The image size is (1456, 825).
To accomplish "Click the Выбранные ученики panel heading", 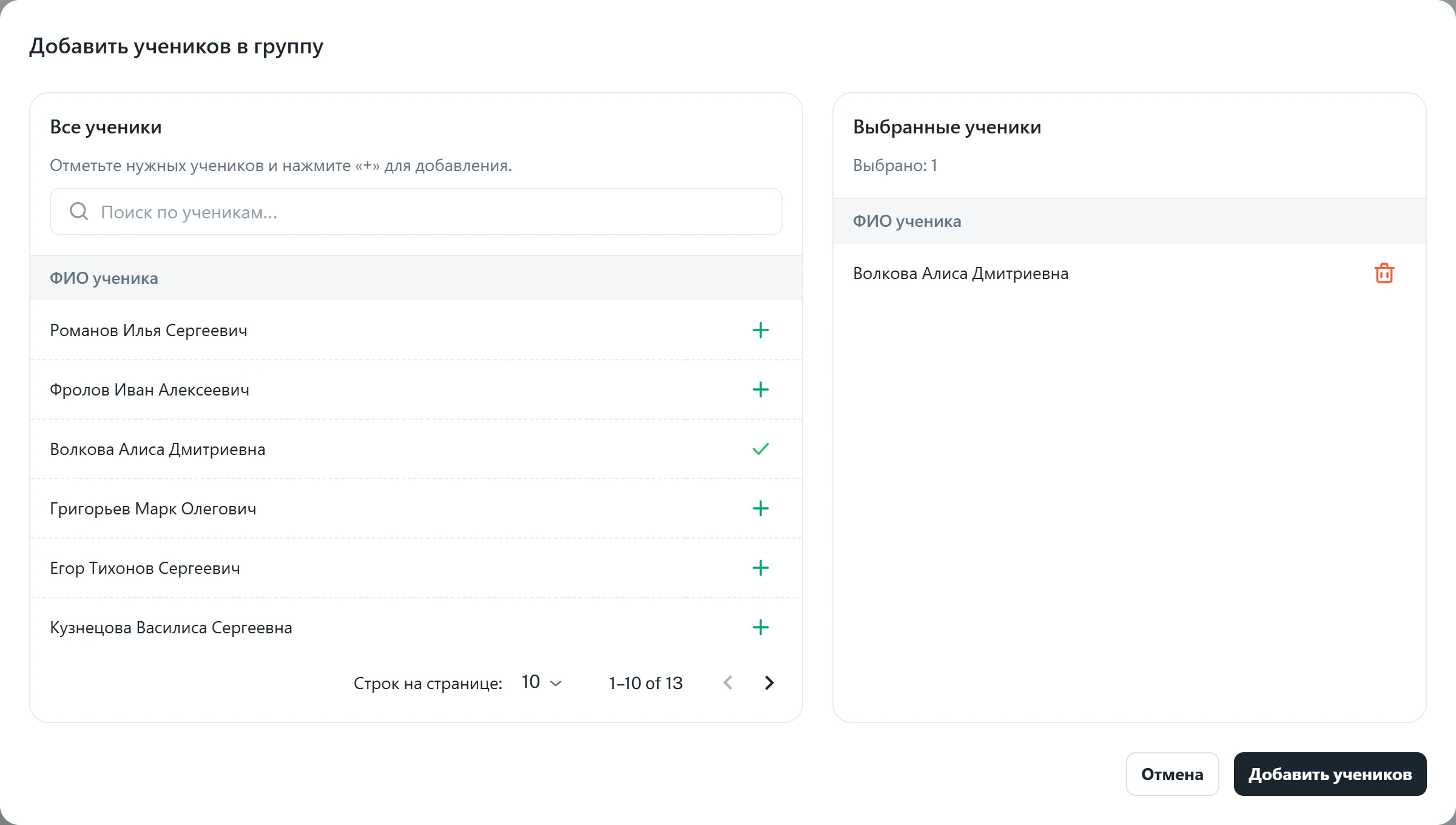I will [947, 127].
